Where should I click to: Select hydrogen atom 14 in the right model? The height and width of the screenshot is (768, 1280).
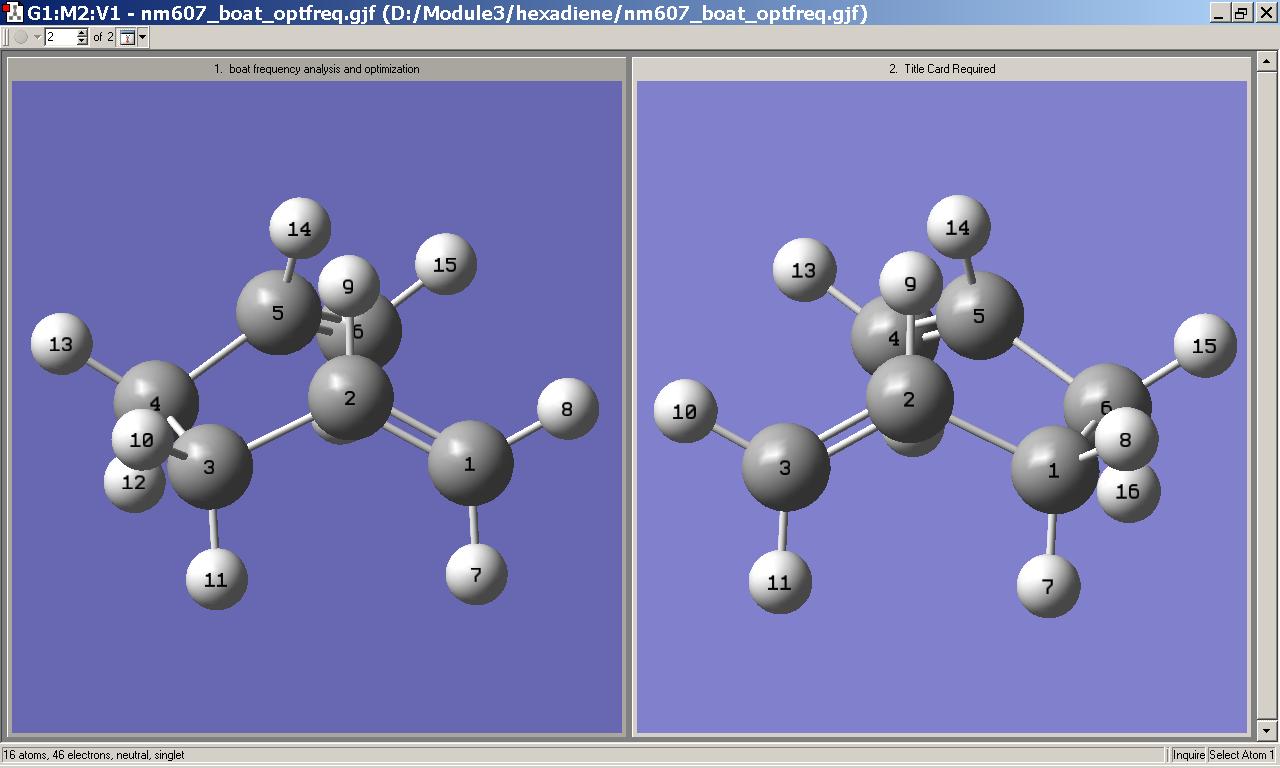pyautogui.click(x=958, y=227)
